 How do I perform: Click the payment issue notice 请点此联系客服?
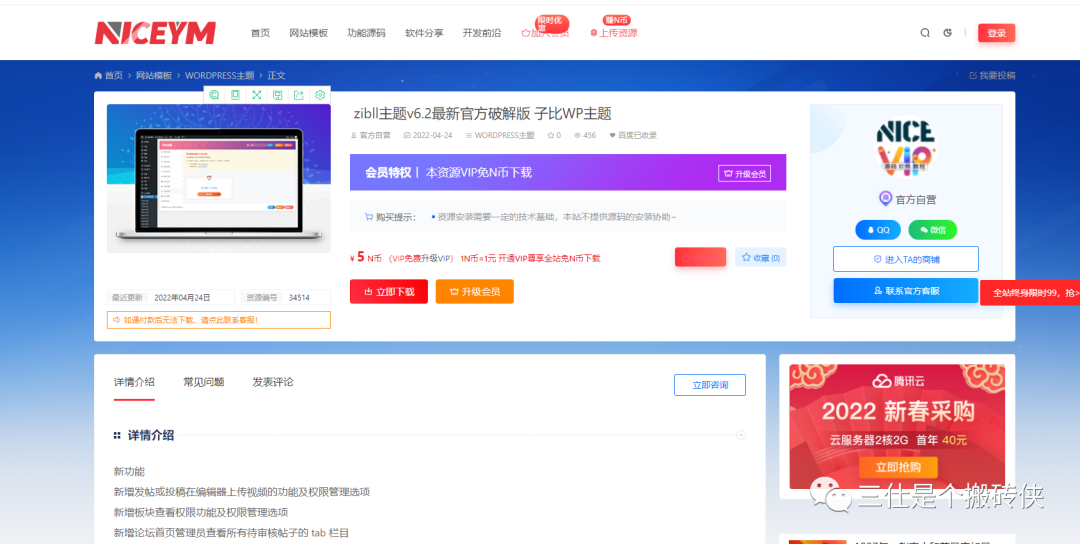coord(219,320)
